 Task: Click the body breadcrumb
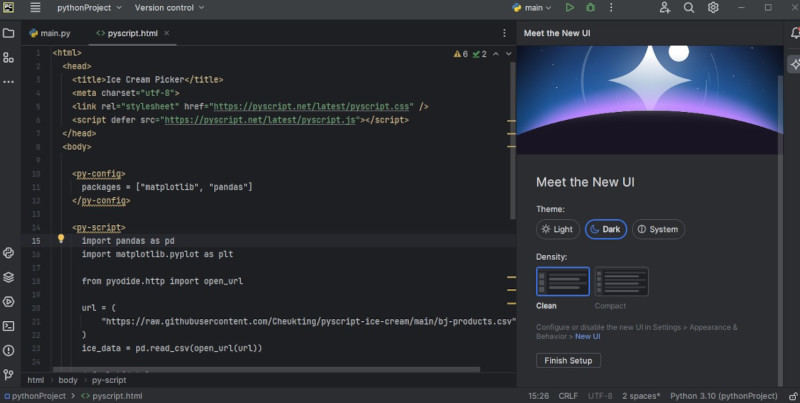pos(68,380)
